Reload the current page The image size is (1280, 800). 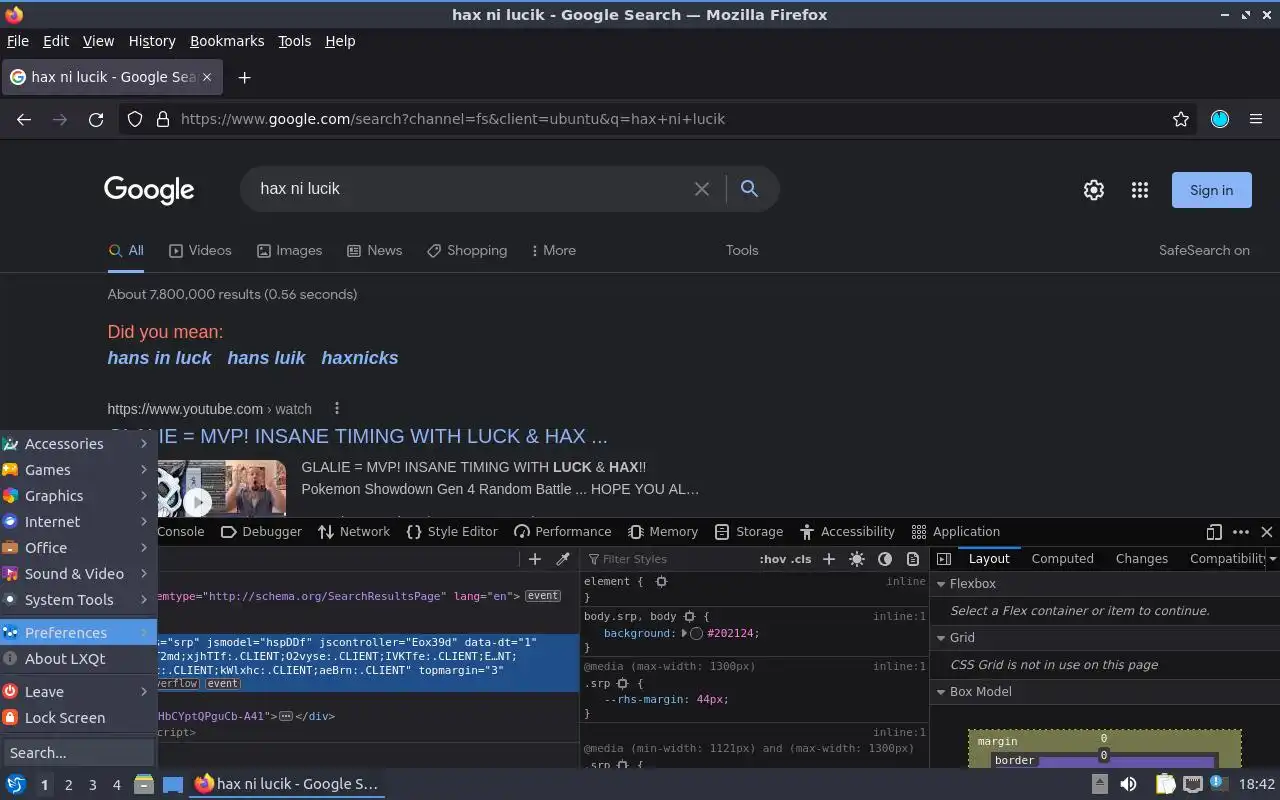[x=96, y=119]
